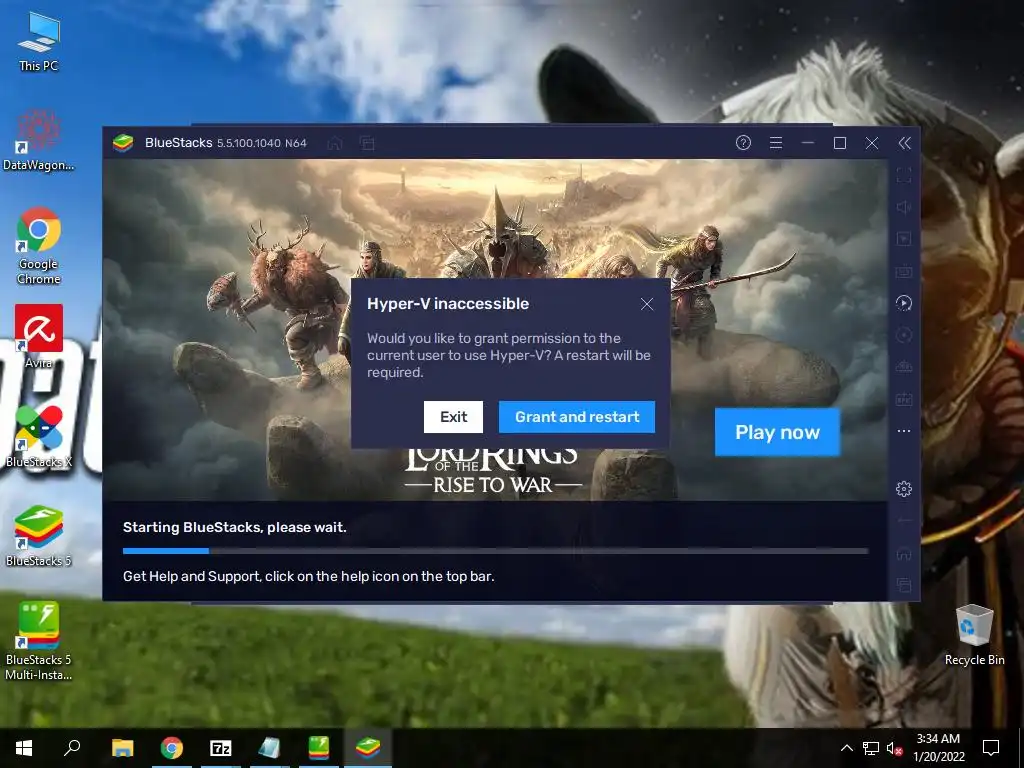Image resolution: width=1024 pixels, height=768 pixels.
Task: Select Google Chrome desktop shortcut
Action: (x=39, y=246)
